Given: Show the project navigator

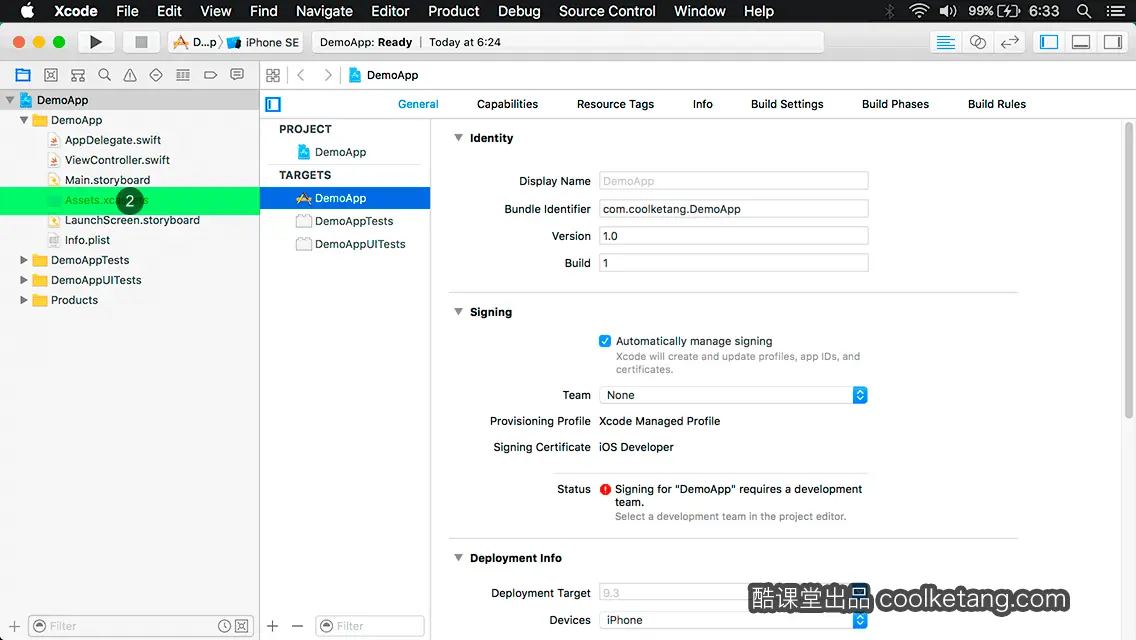Looking at the screenshot, I should point(23,75).
